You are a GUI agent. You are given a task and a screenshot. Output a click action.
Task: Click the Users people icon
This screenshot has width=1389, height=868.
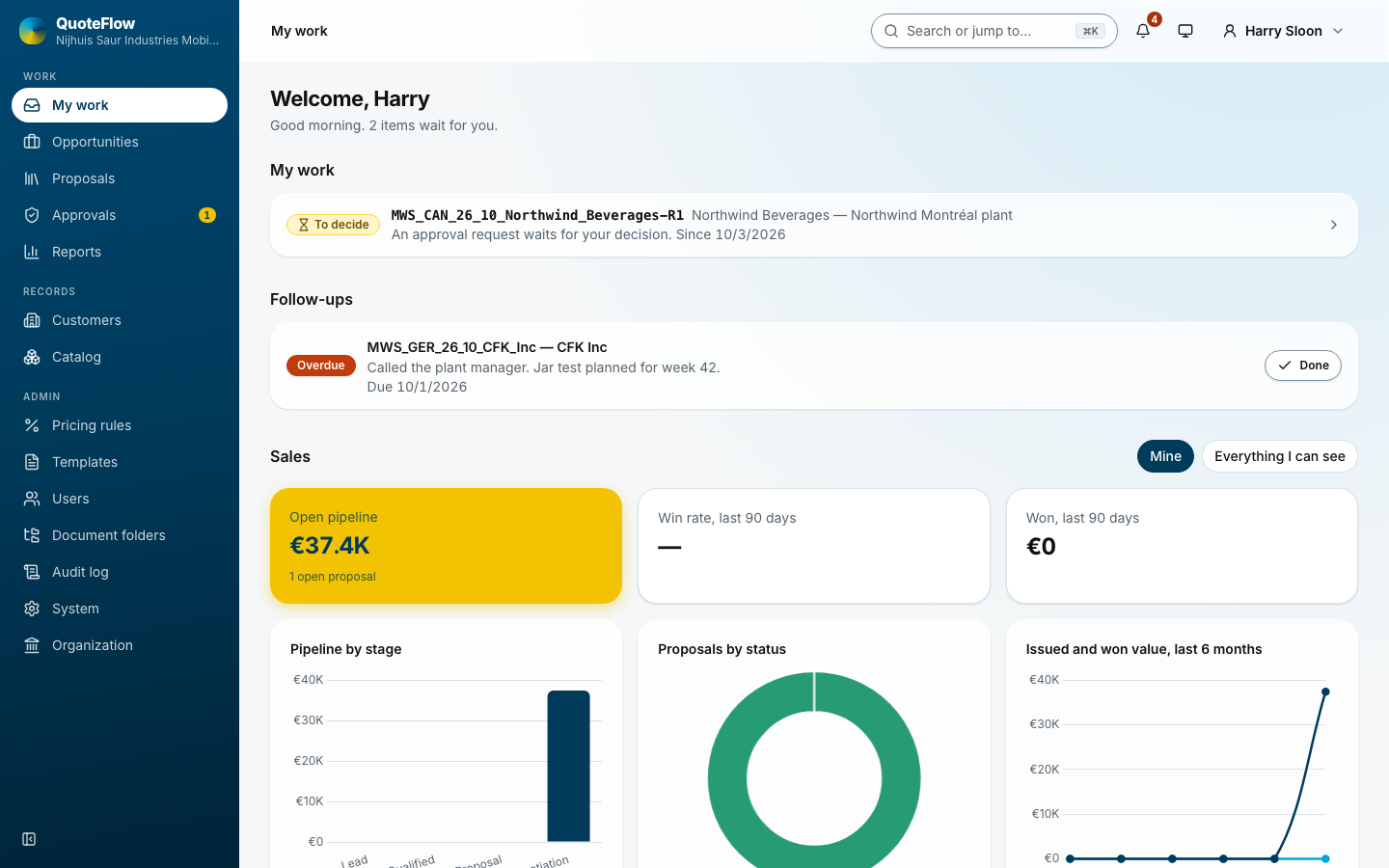click(32, 499)
